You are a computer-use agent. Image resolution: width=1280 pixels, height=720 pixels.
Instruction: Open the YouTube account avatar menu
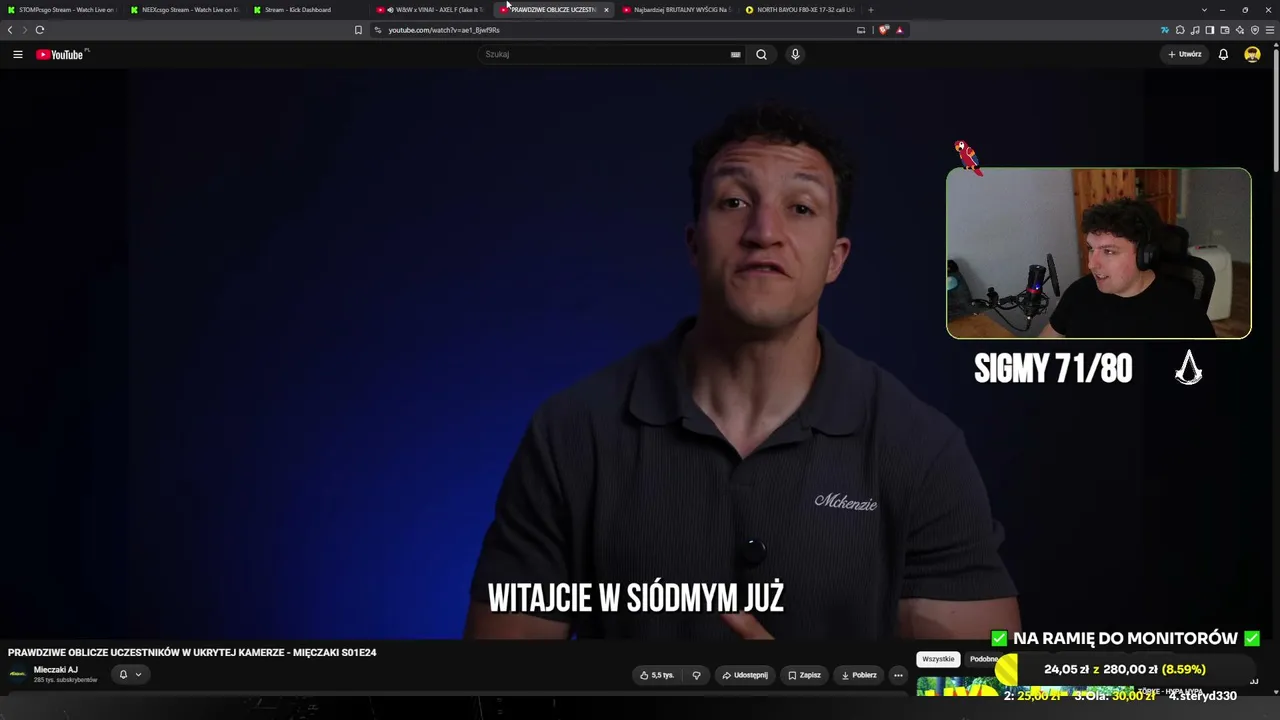click(x=1252, y=54)
